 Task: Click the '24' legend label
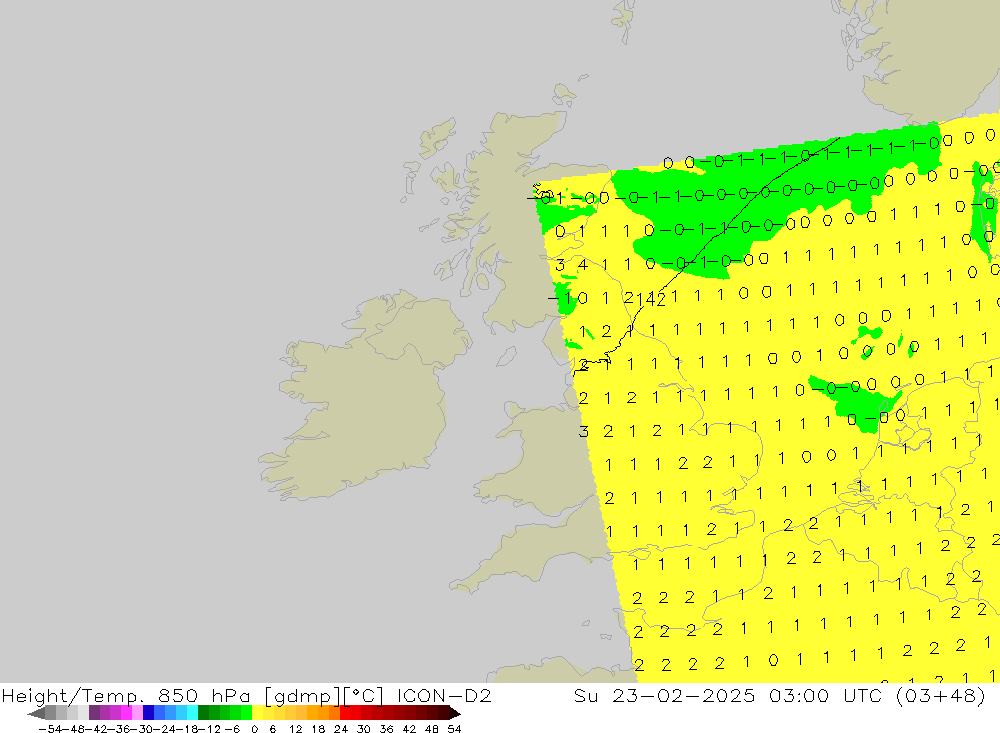click(341, 729)
